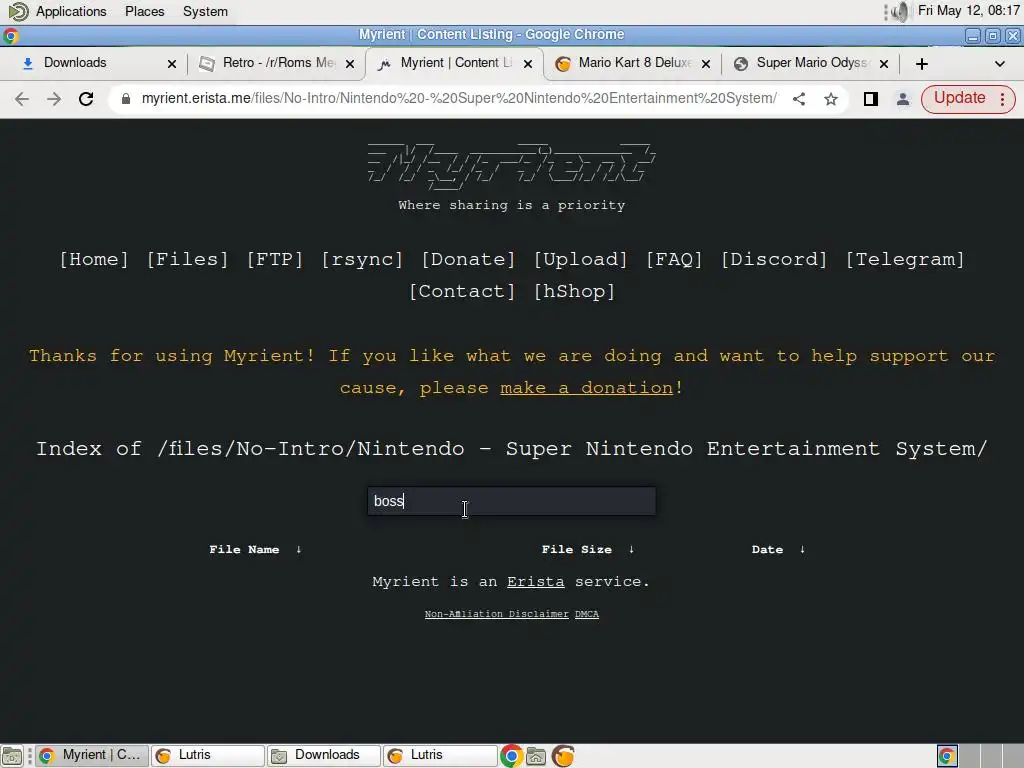This screenshot has height=768, width=1024.
Task: Click the search box containing 'boss'
Action: [511, 501]
